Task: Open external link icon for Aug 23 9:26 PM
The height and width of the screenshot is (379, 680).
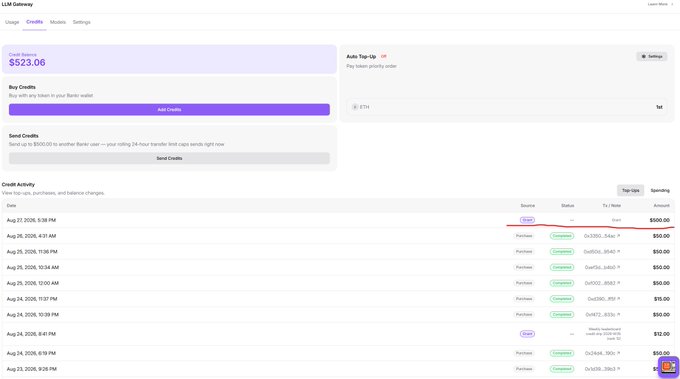Action: [618, 369]
